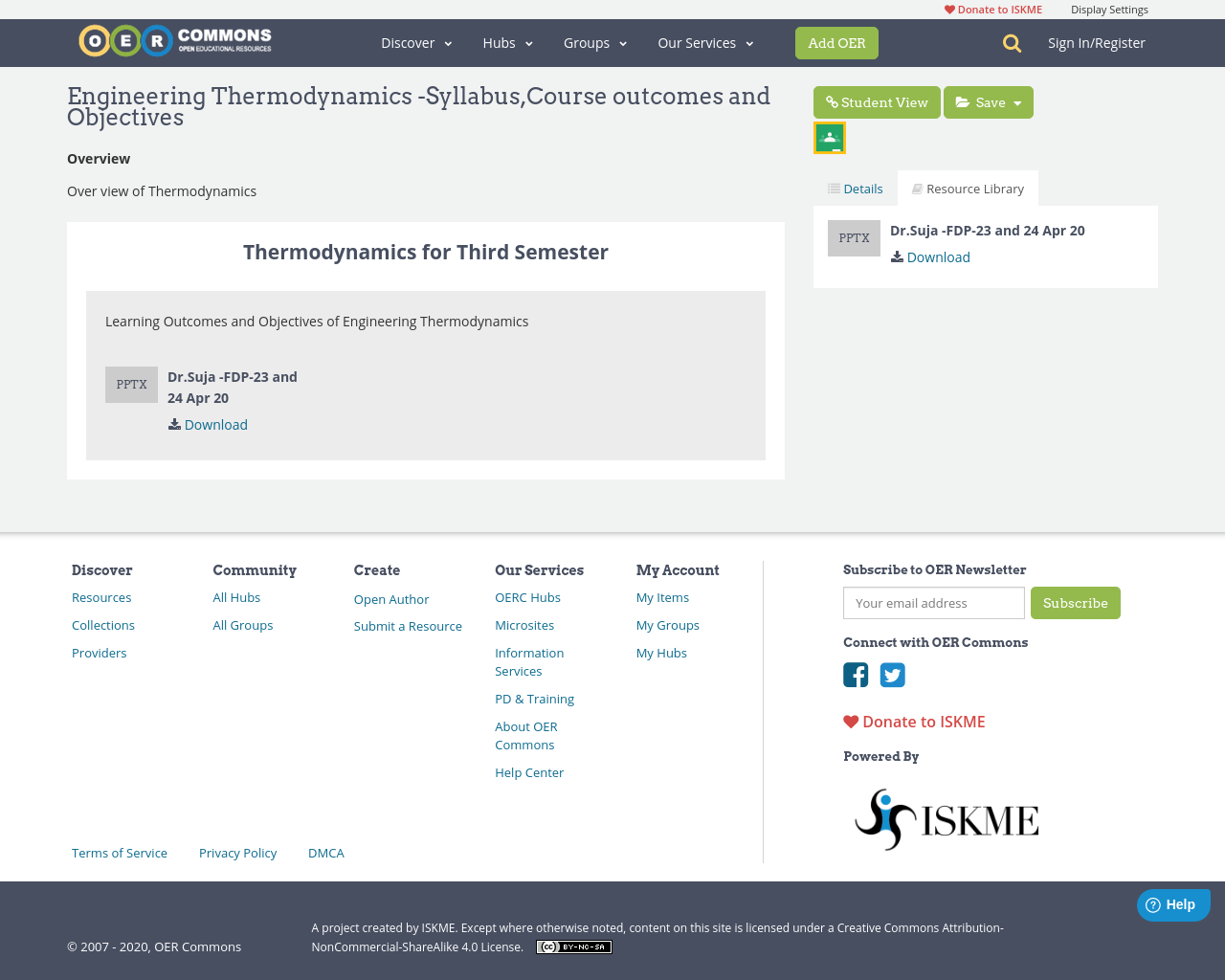Click the Creative Commons license badge

click(573, 946)
